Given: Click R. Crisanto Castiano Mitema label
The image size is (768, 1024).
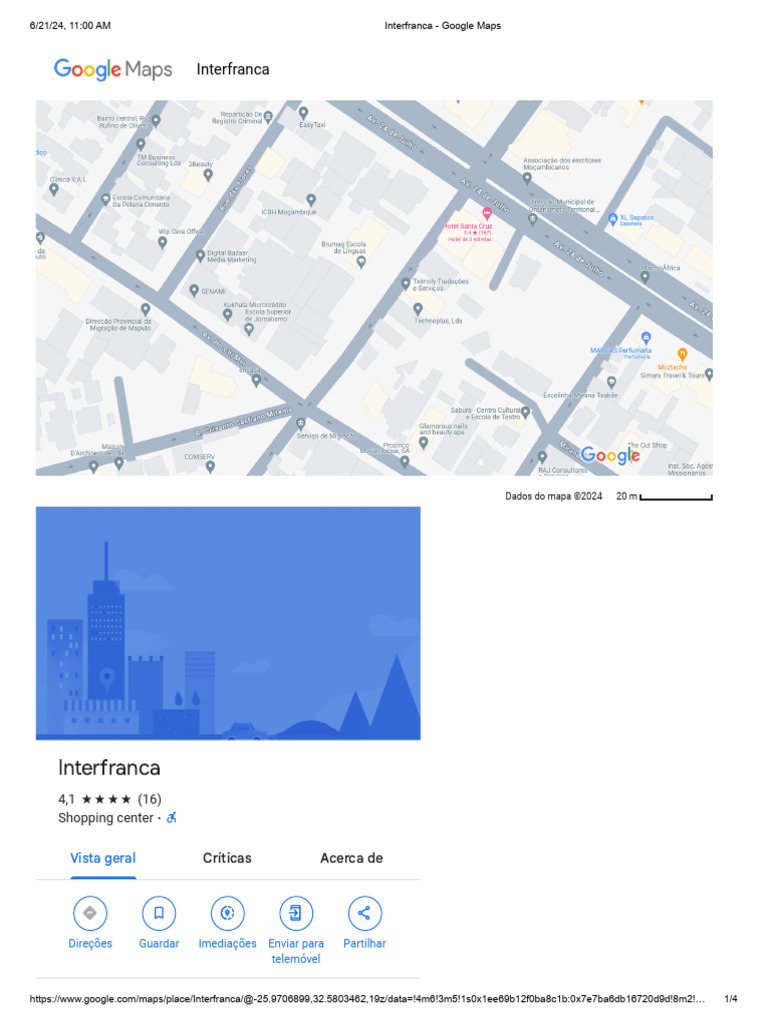Looking at the screenshot, I should [x=243, y=423].
